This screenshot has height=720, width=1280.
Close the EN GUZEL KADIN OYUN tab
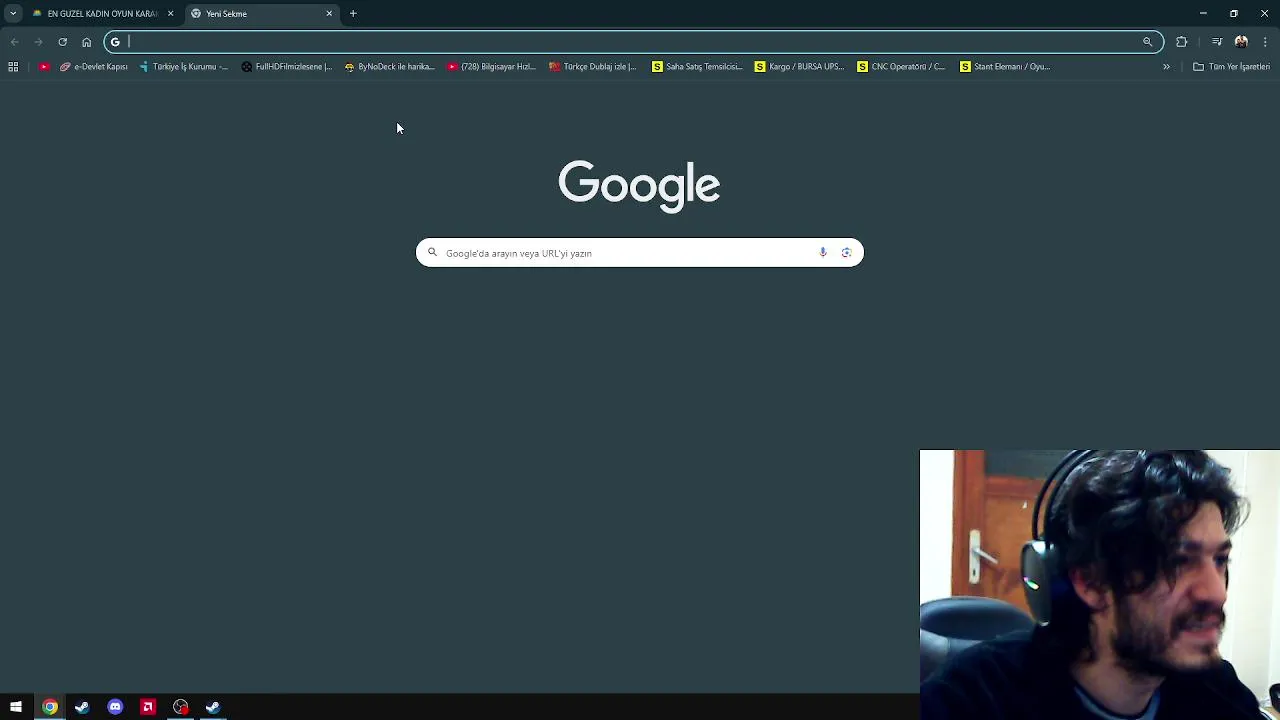click(x=170, y=13)
